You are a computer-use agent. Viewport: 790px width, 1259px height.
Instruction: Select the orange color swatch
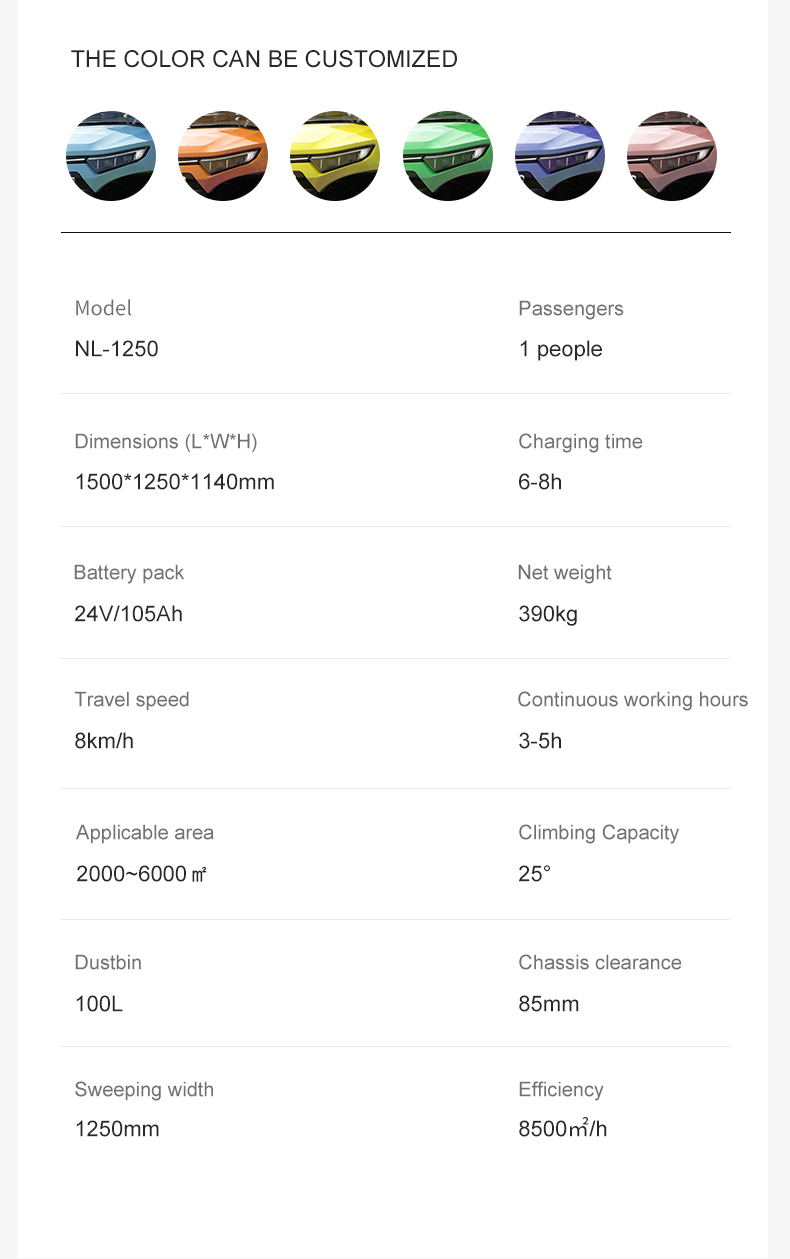click(223, 156)
